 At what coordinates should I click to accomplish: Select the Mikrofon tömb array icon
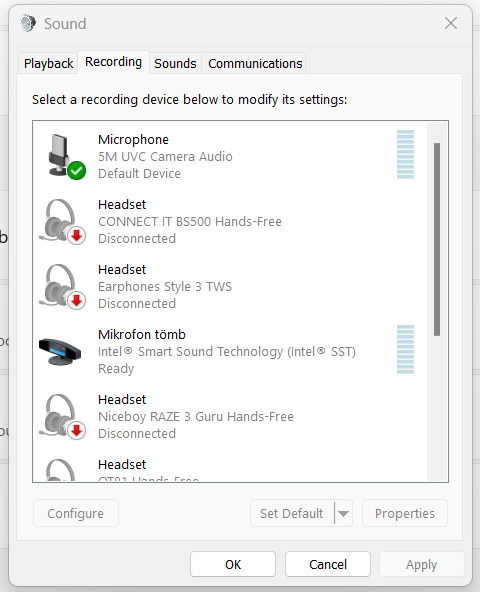[x=60, y=351]
